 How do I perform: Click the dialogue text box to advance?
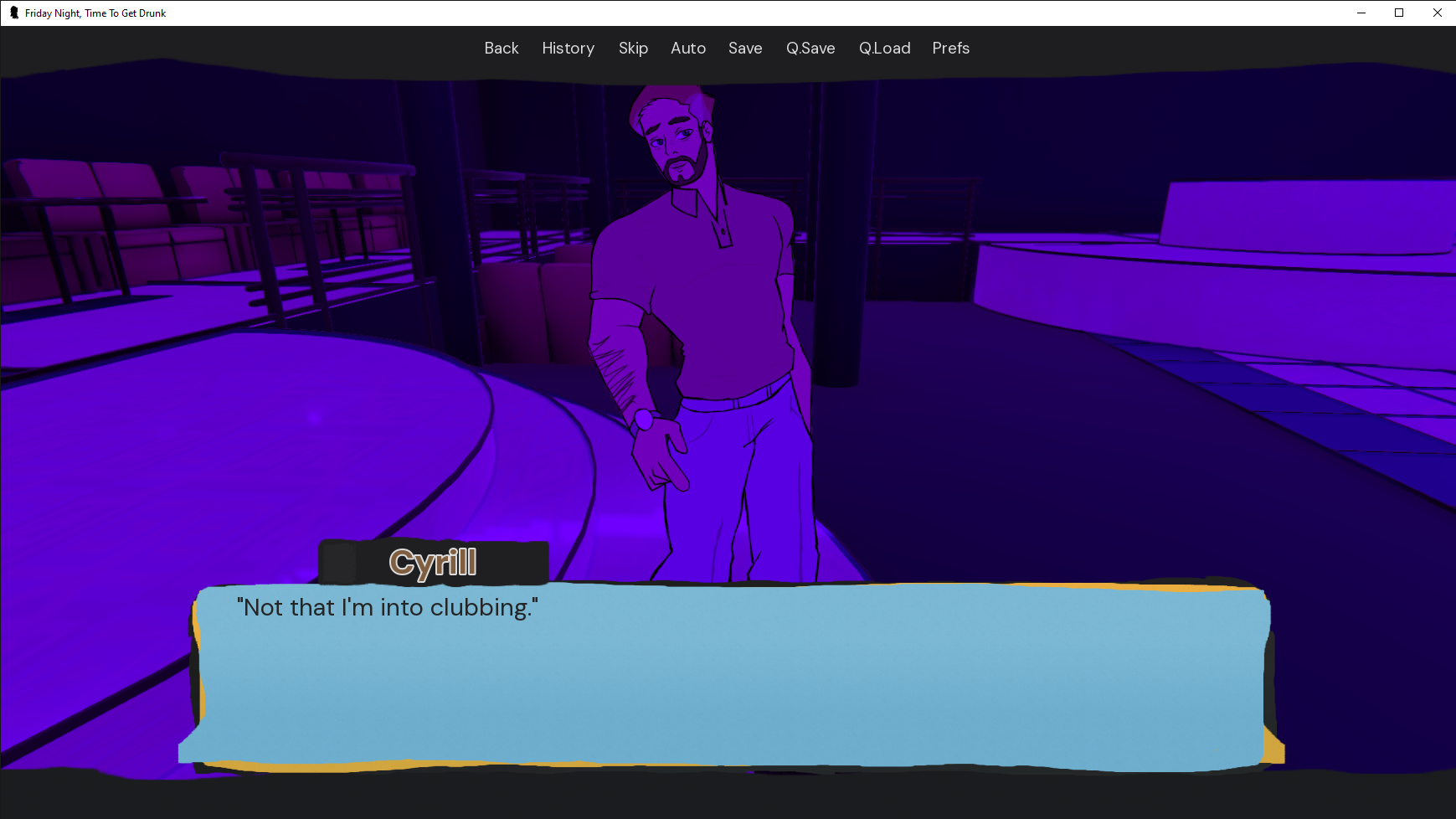731,676
